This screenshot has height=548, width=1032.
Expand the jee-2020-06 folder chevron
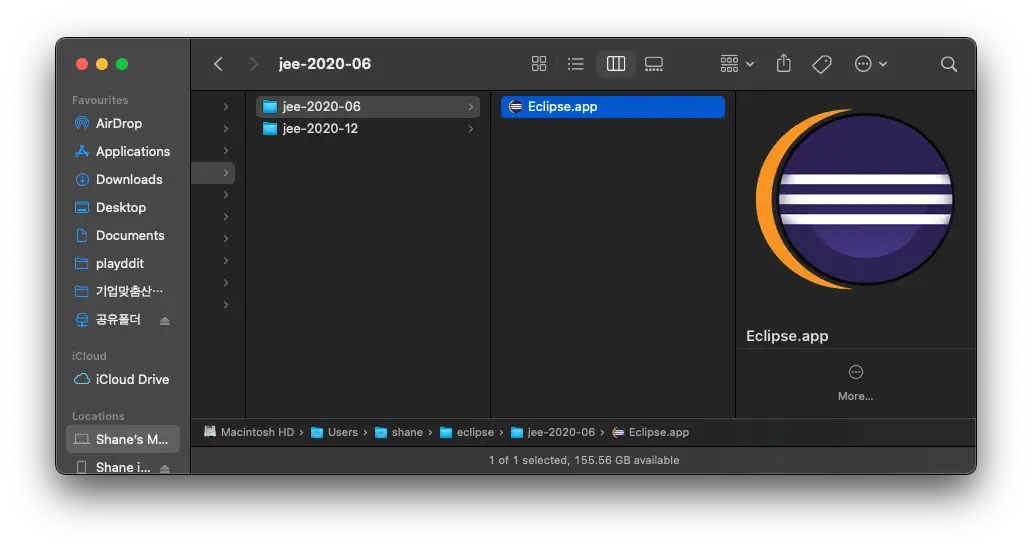[471, 107]
